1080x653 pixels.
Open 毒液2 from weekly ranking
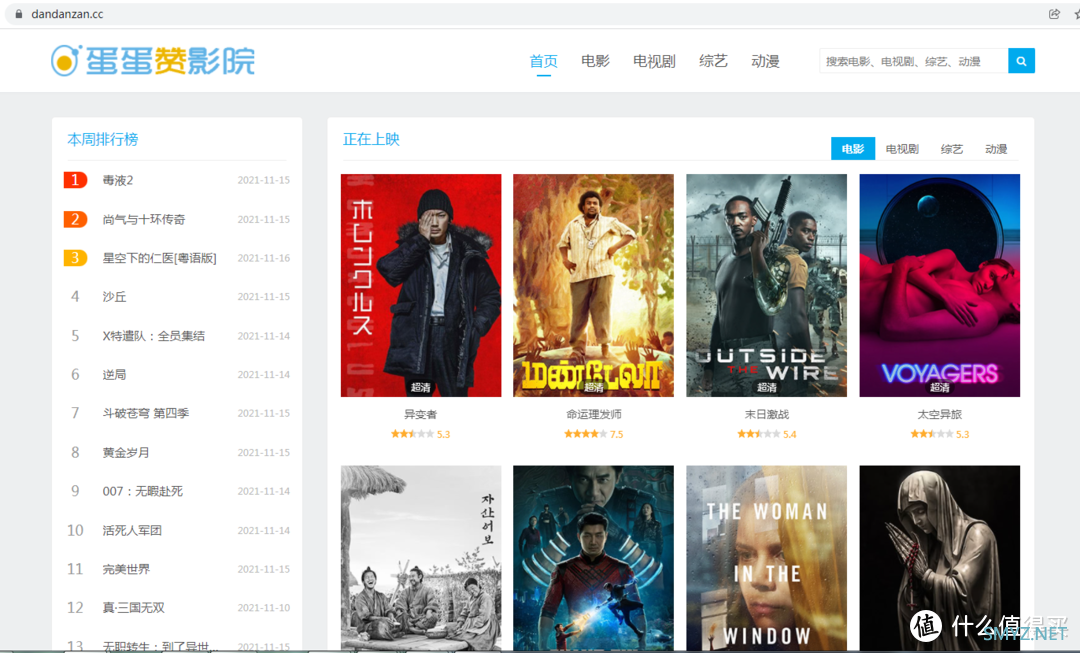click(x=118, y=180)
